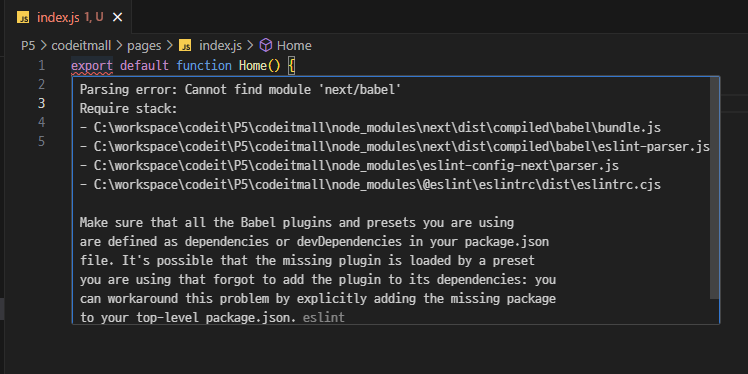The height and width of the screenshot is (374, 748).
Task: Click the red-underlined export keyword
Action: [92, 65]
